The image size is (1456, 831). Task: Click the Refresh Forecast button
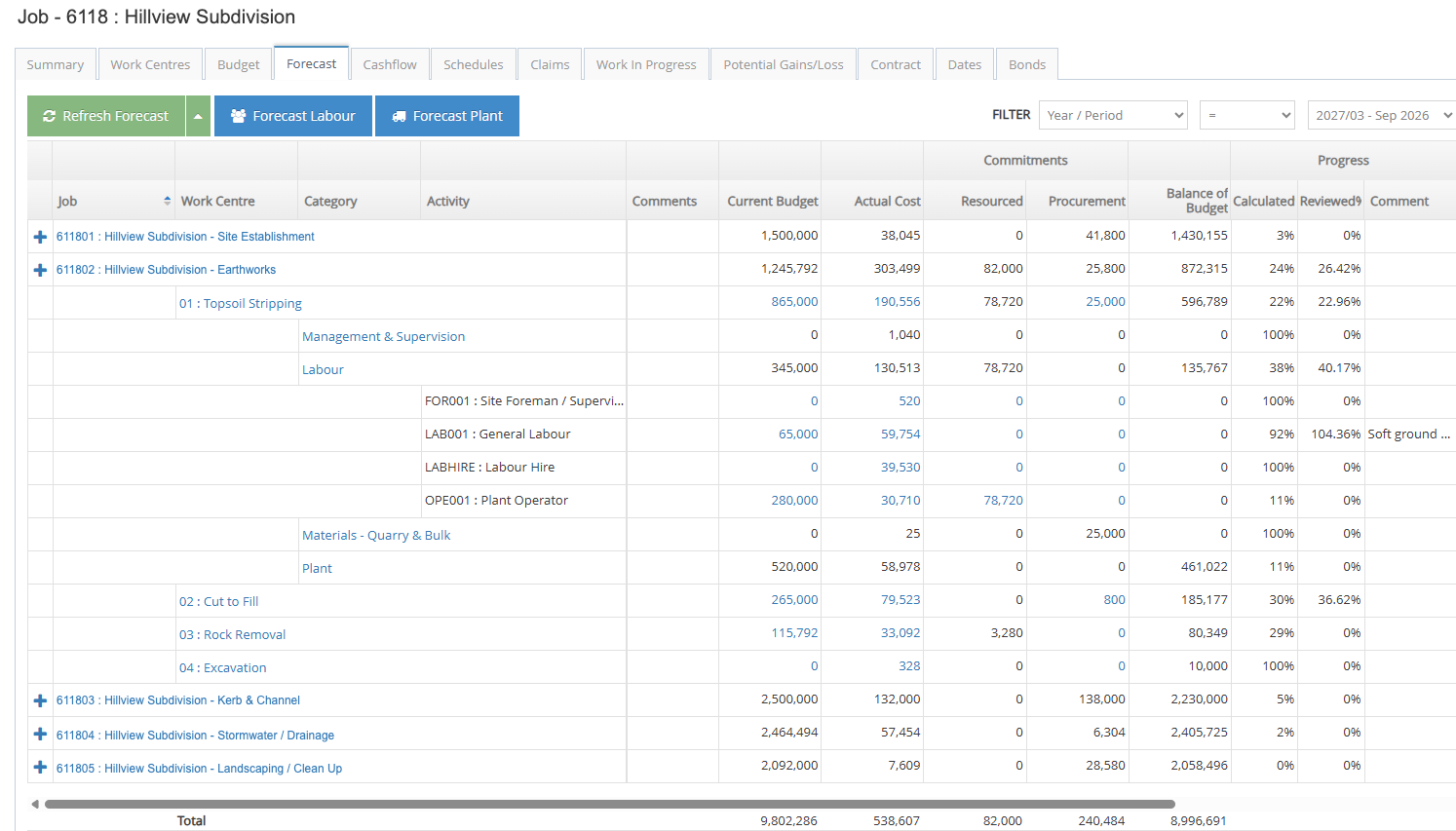(106, 116)
